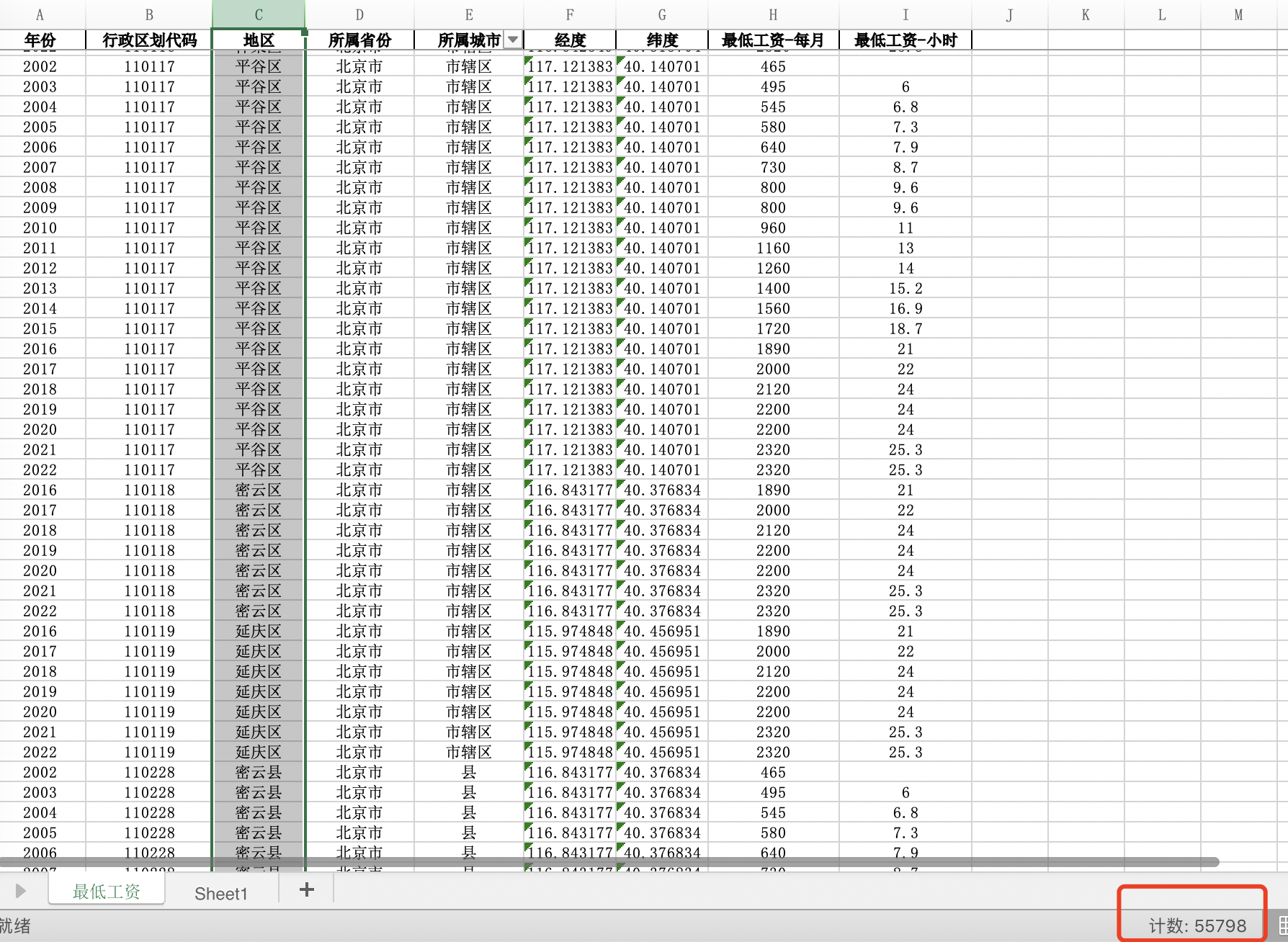Select 市辖区 cell in the 2009 row
Screen dimensions: 1288x942
pos(469,207)
